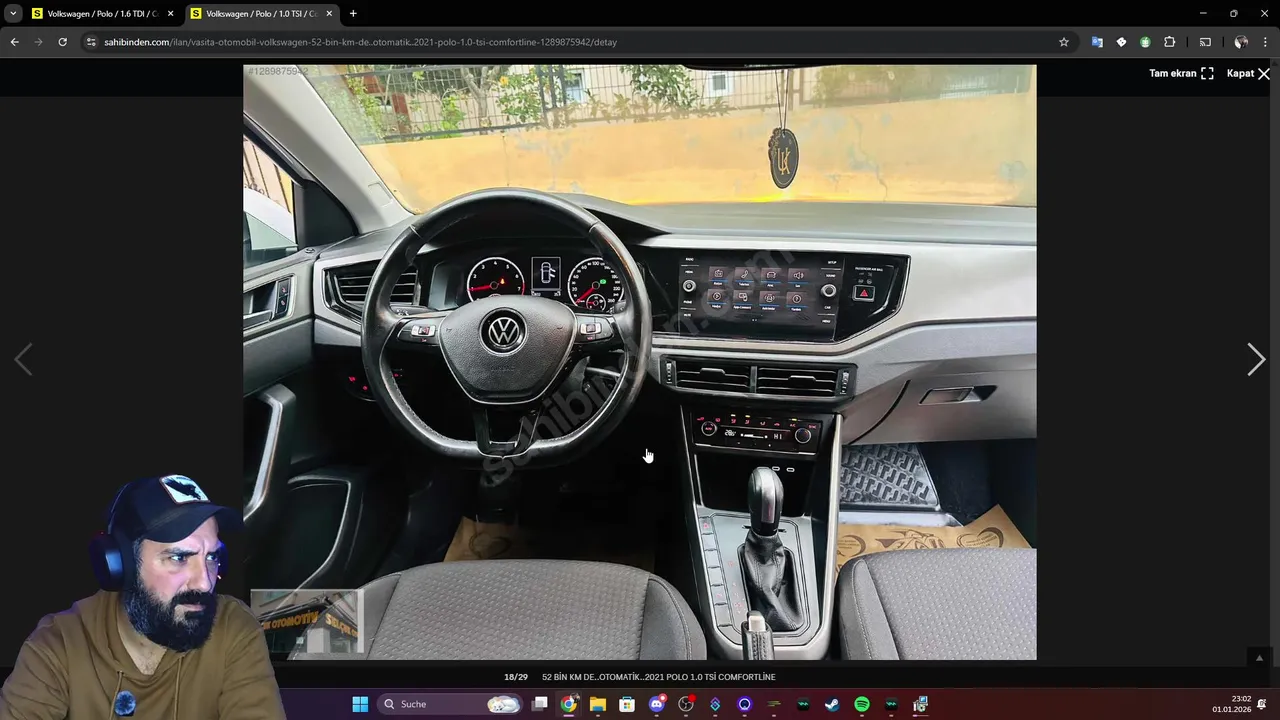The image size is (1280, 720).
Task: Open Steam from the taskbar
Action: click(832, 704)
